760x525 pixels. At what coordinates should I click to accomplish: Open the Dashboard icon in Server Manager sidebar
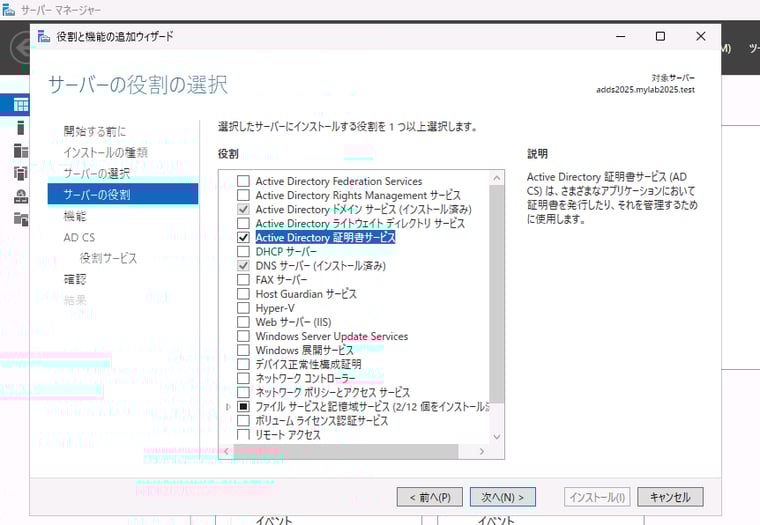(x=20, y=105)
